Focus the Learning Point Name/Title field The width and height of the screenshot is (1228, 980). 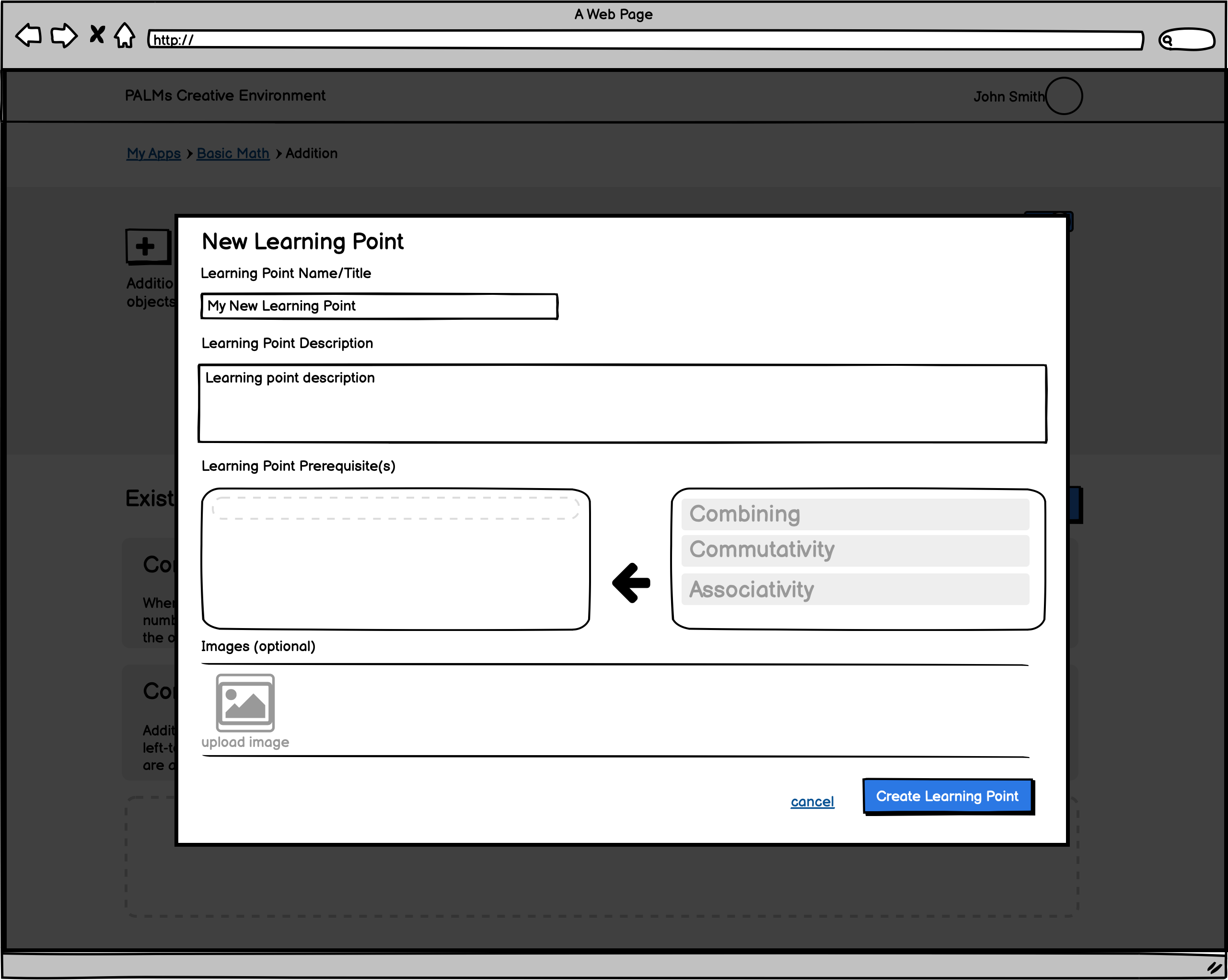pyautogui.click(x=379, y=306)
